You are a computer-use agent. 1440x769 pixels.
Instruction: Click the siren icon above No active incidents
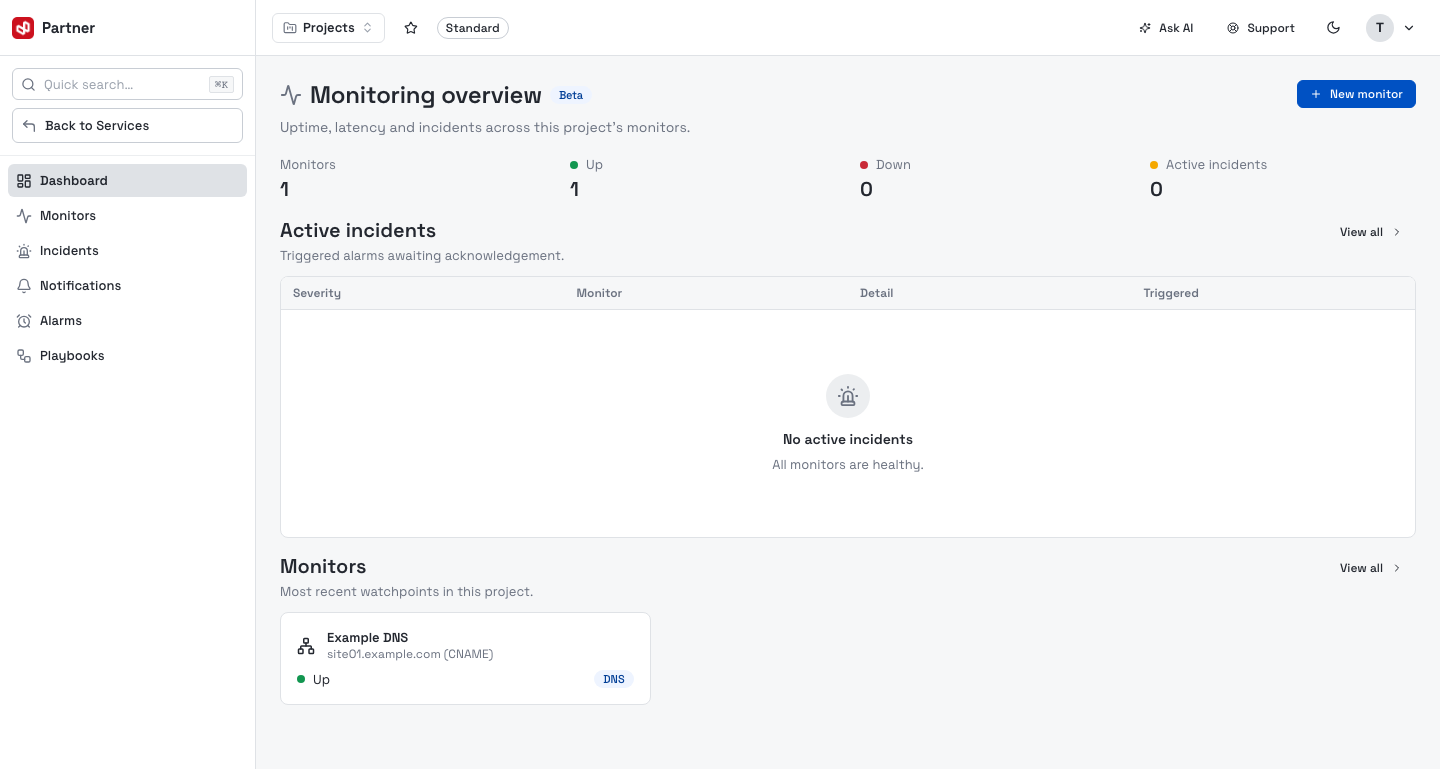(848, 397)
